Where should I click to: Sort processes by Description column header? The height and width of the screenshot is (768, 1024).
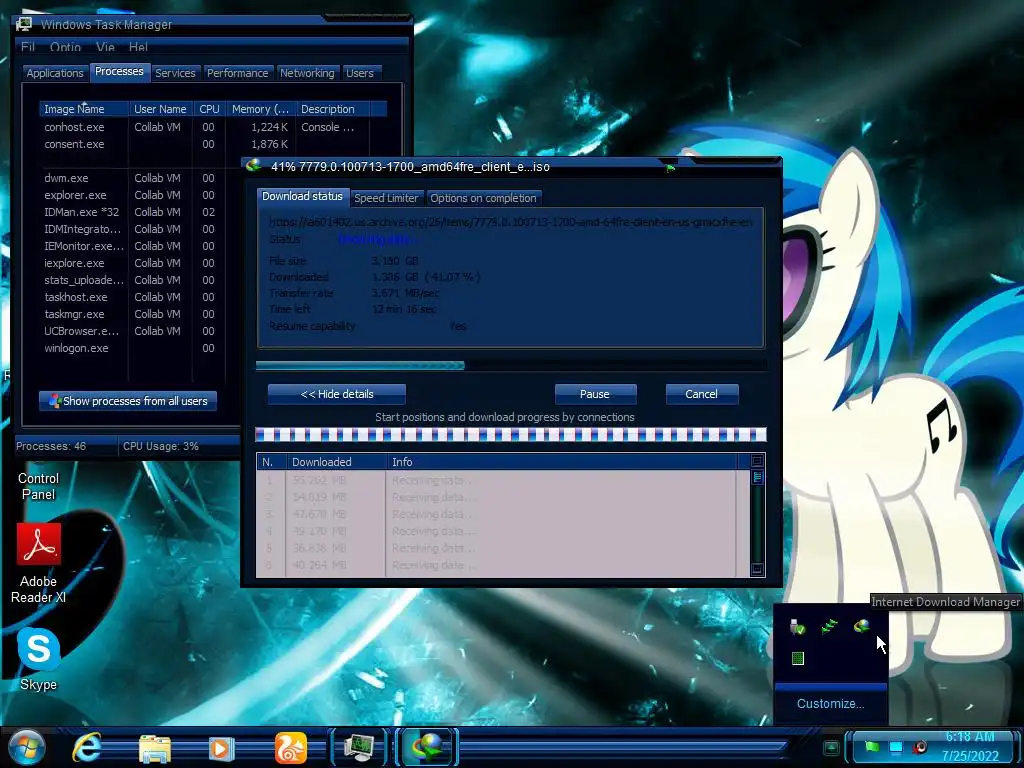coord(333,109)
